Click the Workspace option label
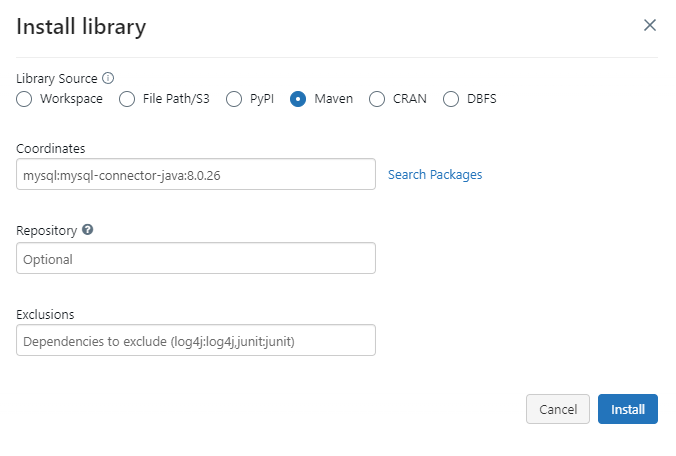This screenshot has width=676, height=456. (x=71, y=99)
